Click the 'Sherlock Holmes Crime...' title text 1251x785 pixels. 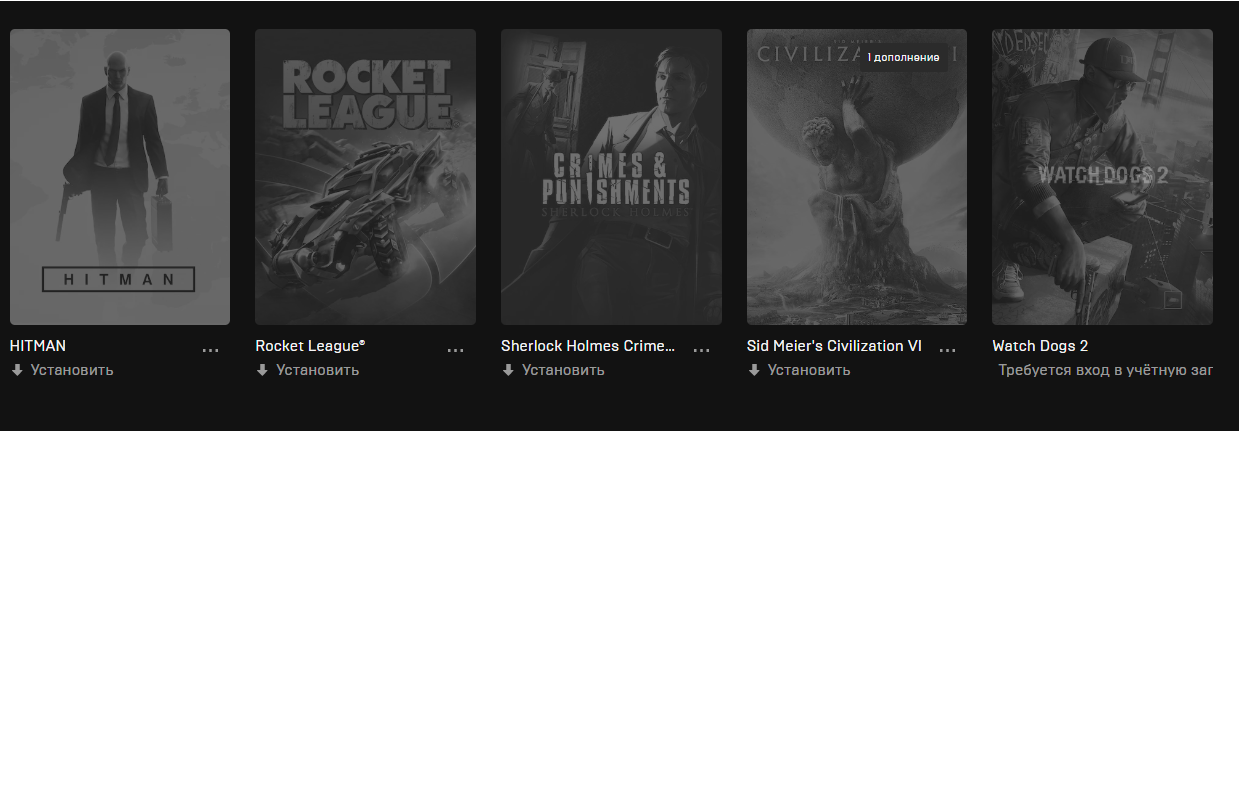[x=588, y=346]
